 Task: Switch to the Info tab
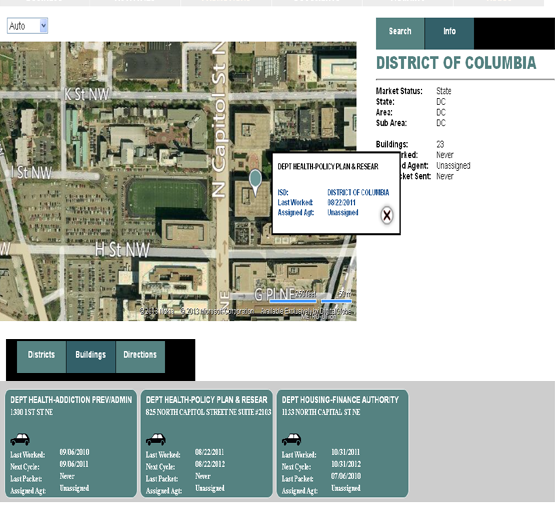449,33
